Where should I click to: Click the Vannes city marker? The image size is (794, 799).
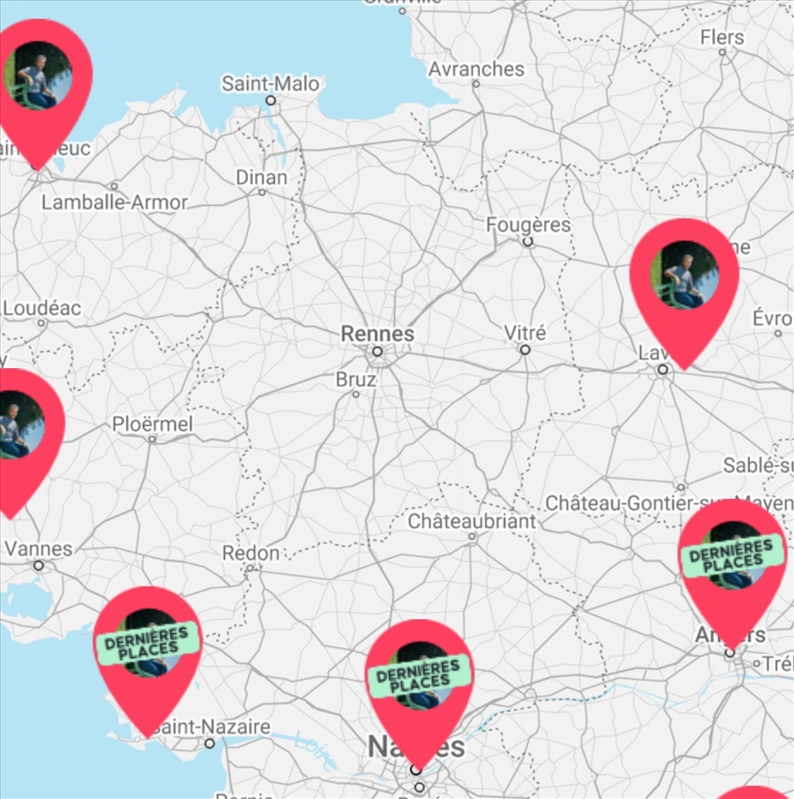coord(39,566)
